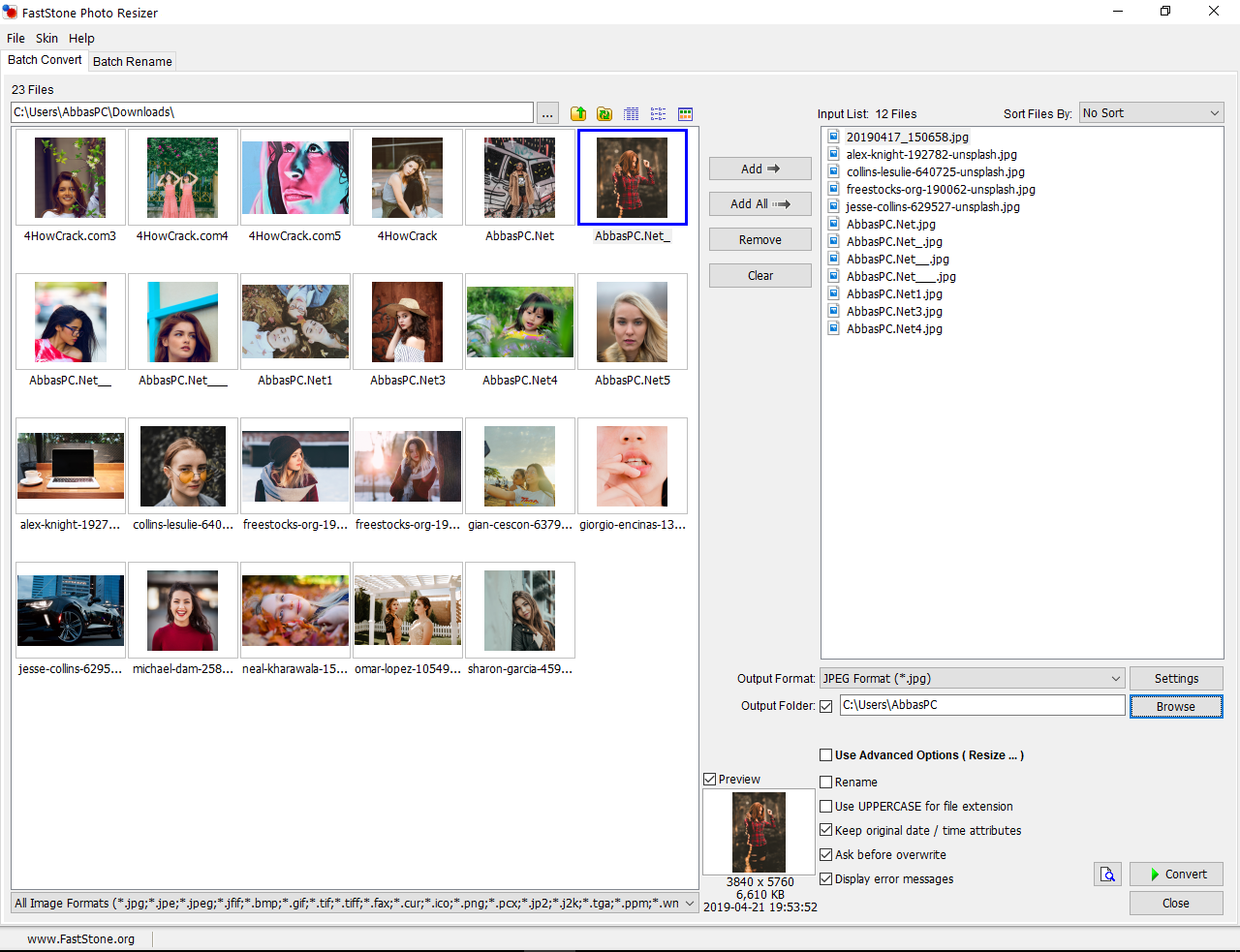Open the conversion preview magnifier icon

(x=1108, y=875)
